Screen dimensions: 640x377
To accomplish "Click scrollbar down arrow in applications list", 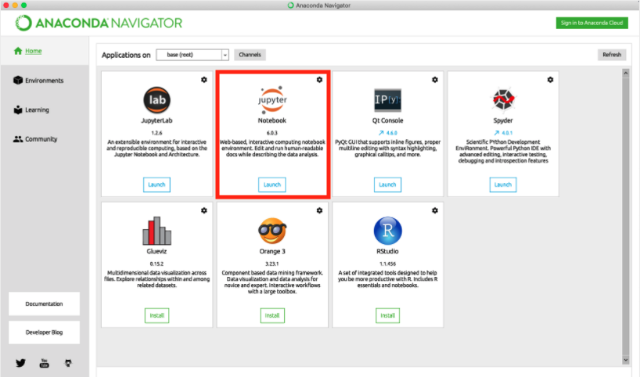I will 626,360.
